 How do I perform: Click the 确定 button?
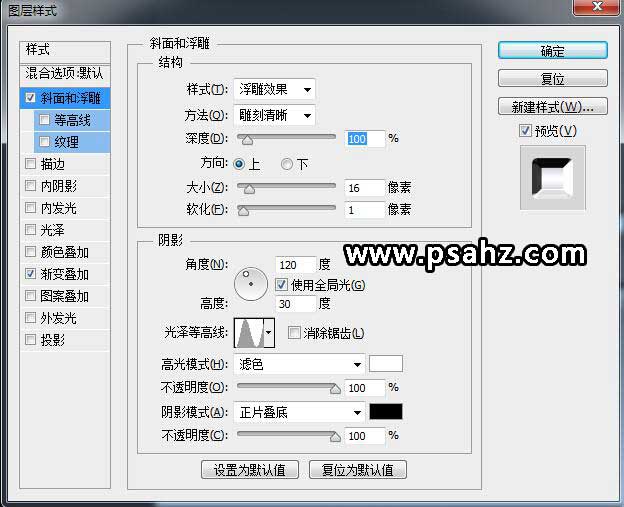click(552, 51)
